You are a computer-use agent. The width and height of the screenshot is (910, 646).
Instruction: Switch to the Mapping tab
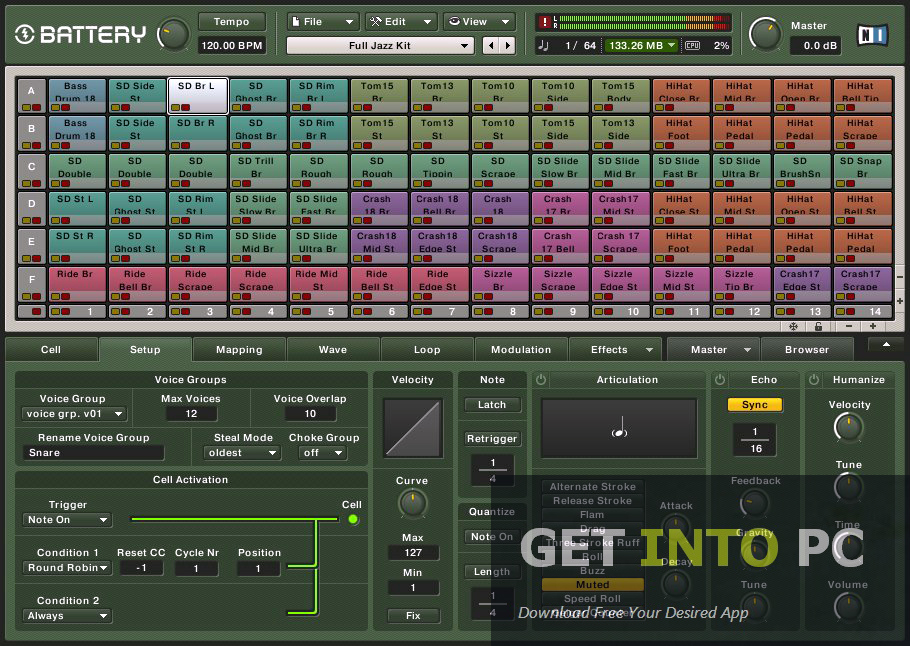[239, 349]
